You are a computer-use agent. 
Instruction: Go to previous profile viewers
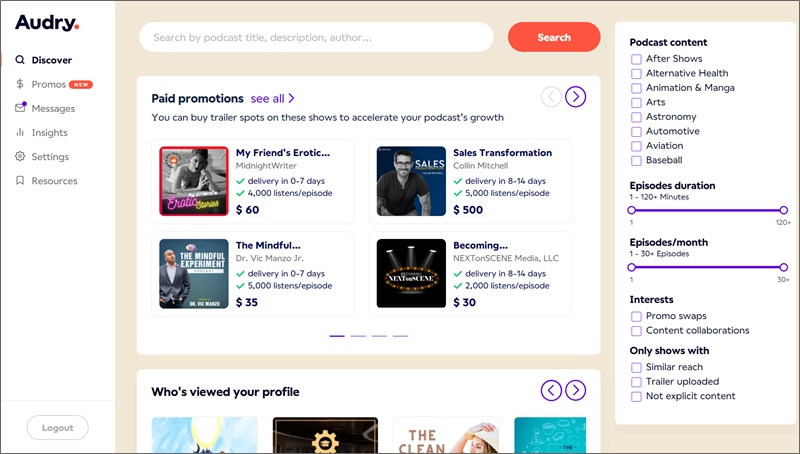click(551, 390)
